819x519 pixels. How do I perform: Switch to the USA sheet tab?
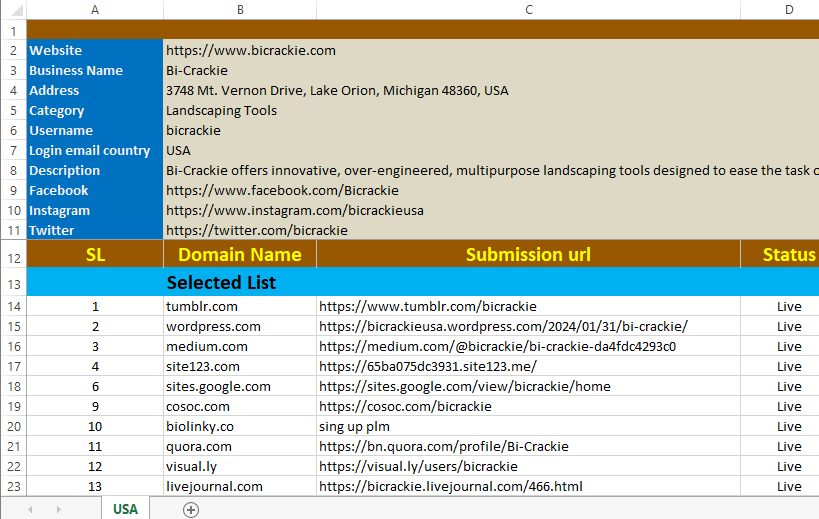pyautogui.click(x=125, y=509)
